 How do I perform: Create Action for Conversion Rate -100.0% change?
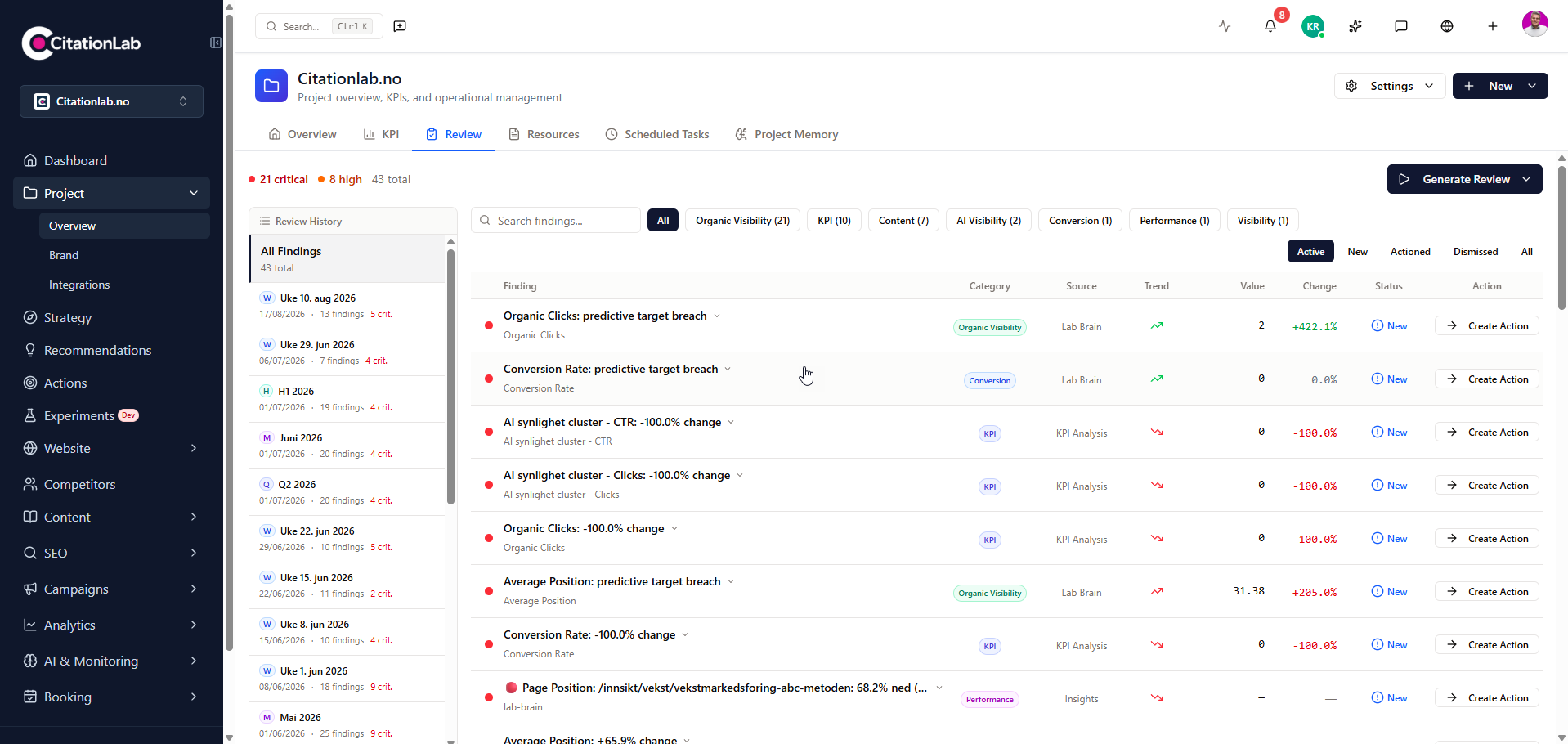(x=1486, y=644)
